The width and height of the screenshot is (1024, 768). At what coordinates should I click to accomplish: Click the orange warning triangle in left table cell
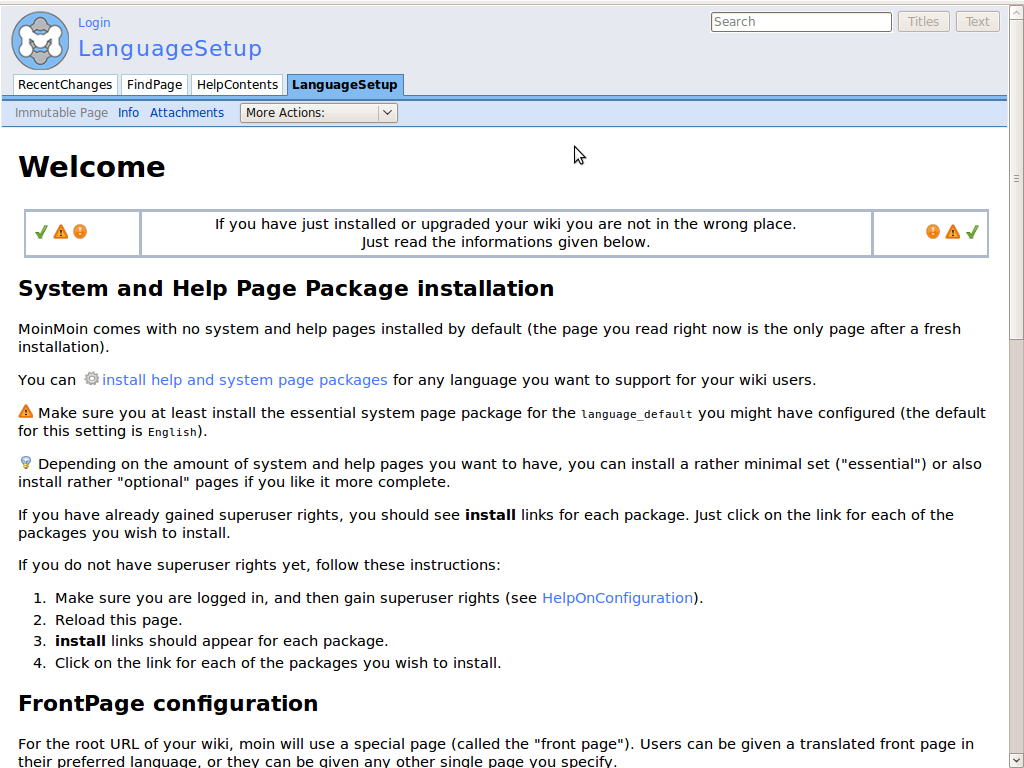click(x=61, y=232)
